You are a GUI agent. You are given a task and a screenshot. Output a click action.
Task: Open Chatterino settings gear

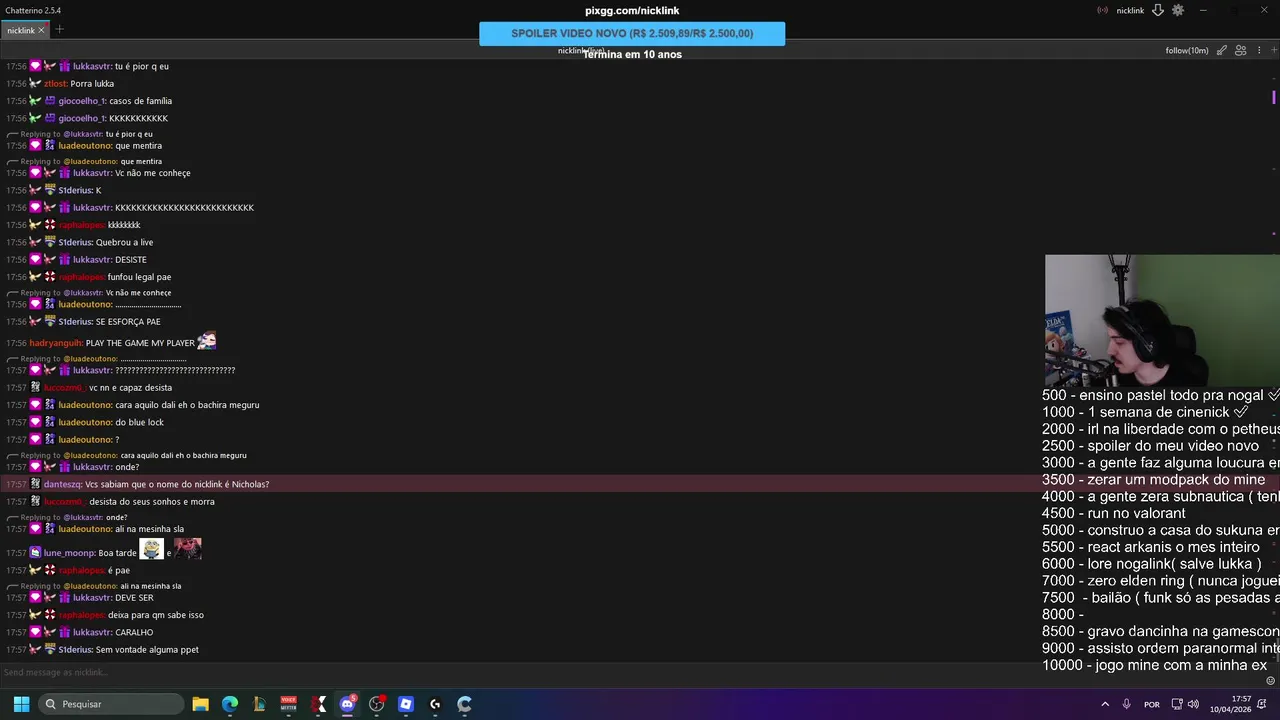[x=1178, y=10]
